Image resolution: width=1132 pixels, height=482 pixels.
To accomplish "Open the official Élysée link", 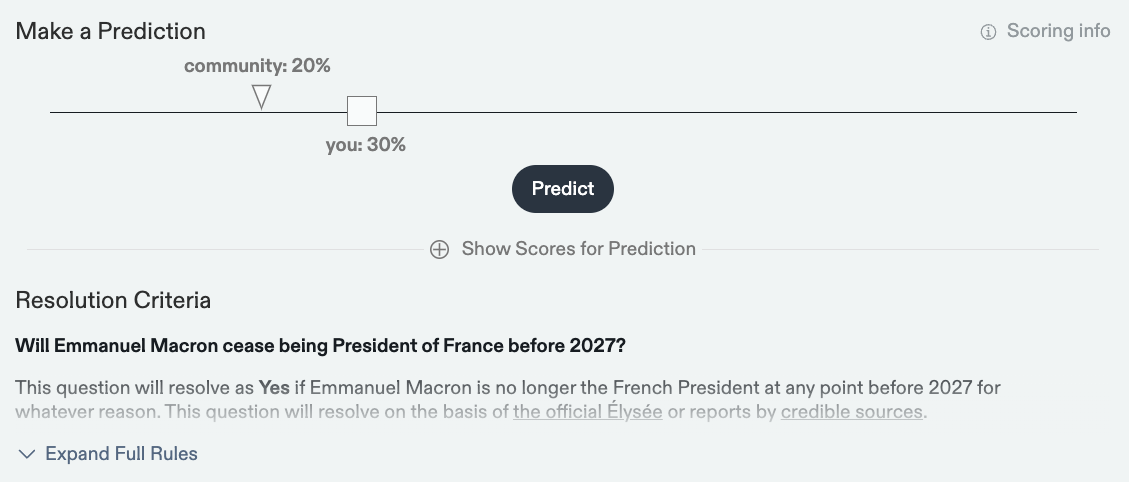I will coord(587,411).
